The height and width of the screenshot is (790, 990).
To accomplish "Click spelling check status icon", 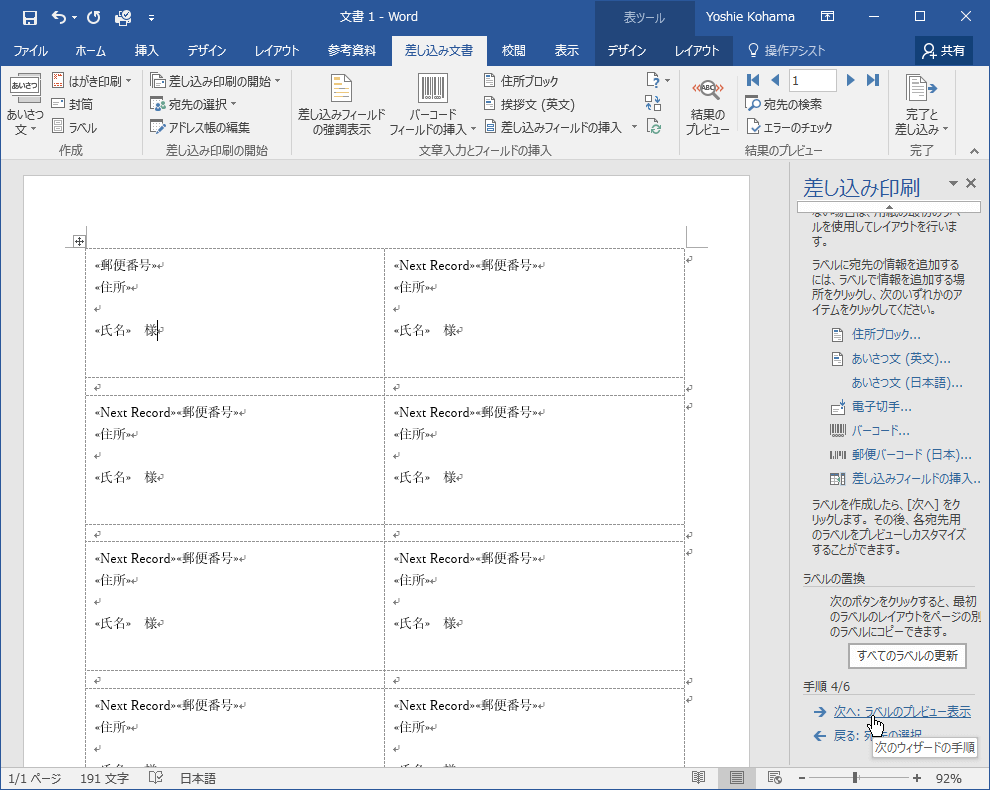I will pyautogui.click(x=156, y=778).
